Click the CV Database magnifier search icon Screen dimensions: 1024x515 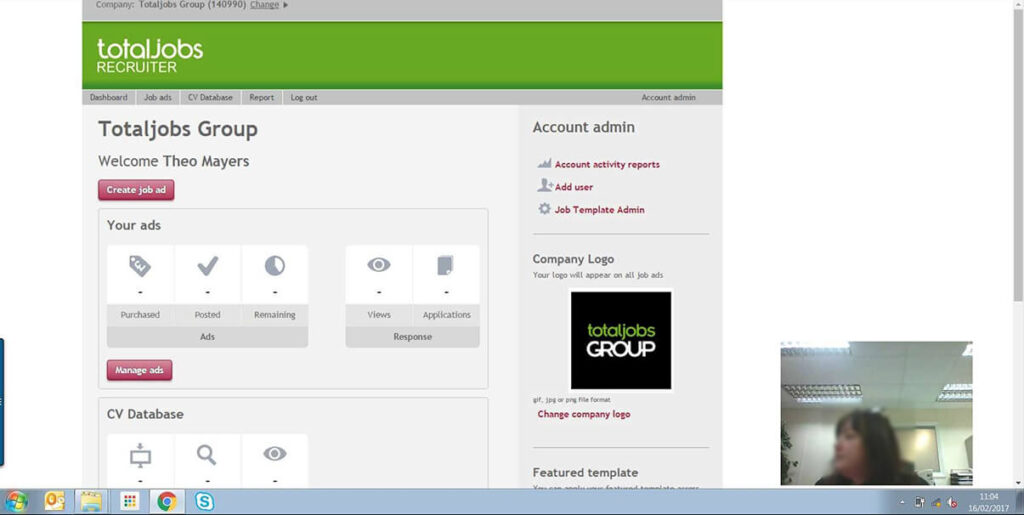pos(207,455)
